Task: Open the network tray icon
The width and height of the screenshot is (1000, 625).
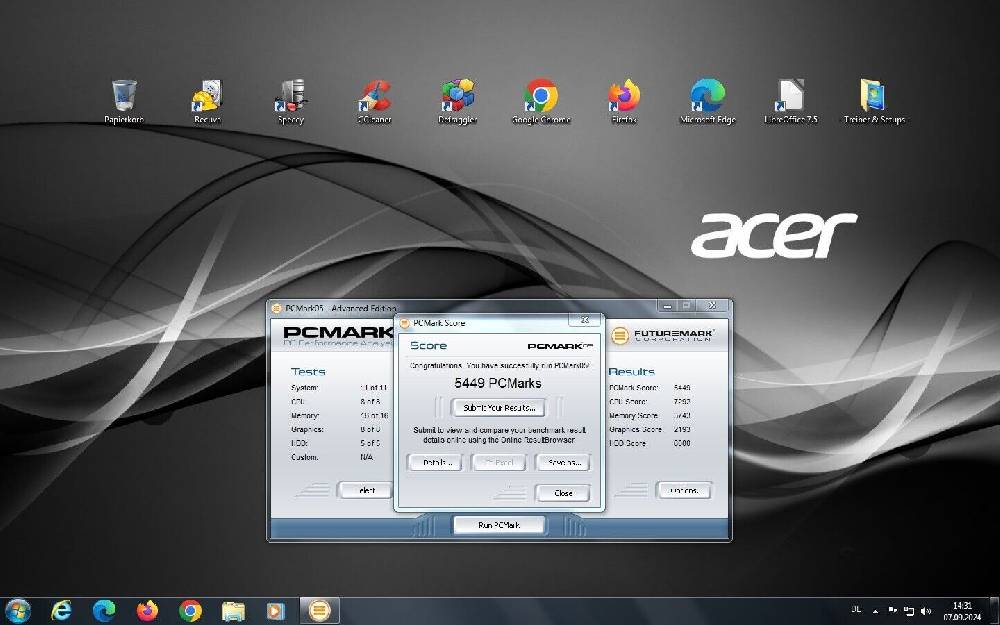Action: point(909,611)
